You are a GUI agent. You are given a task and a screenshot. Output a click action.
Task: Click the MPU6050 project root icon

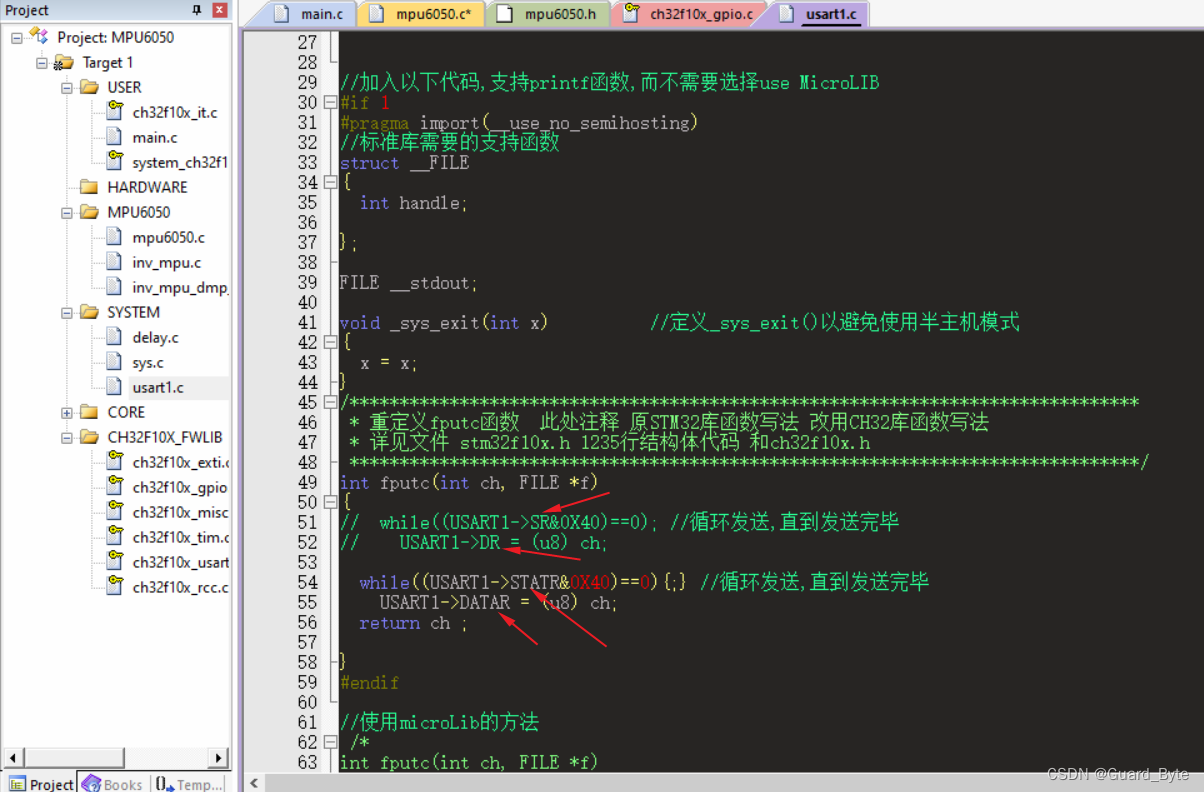click(37, 37)
